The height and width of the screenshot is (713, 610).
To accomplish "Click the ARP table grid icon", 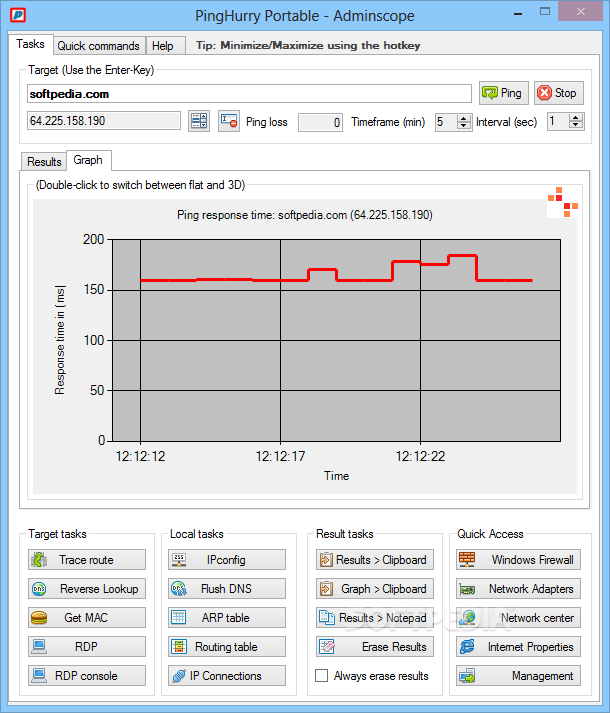I will coord(179,618).
